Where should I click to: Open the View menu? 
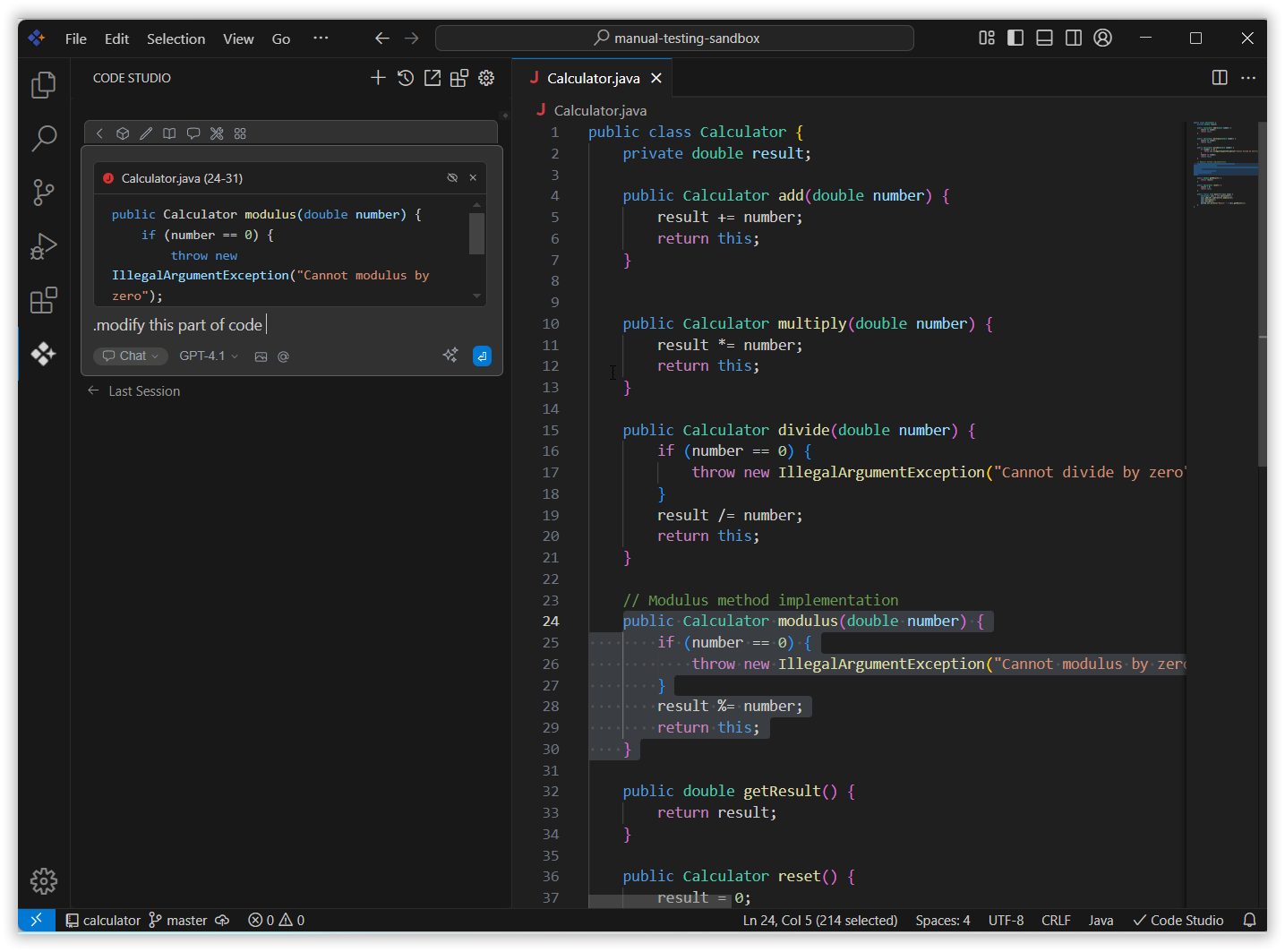[x=238, y=39]
